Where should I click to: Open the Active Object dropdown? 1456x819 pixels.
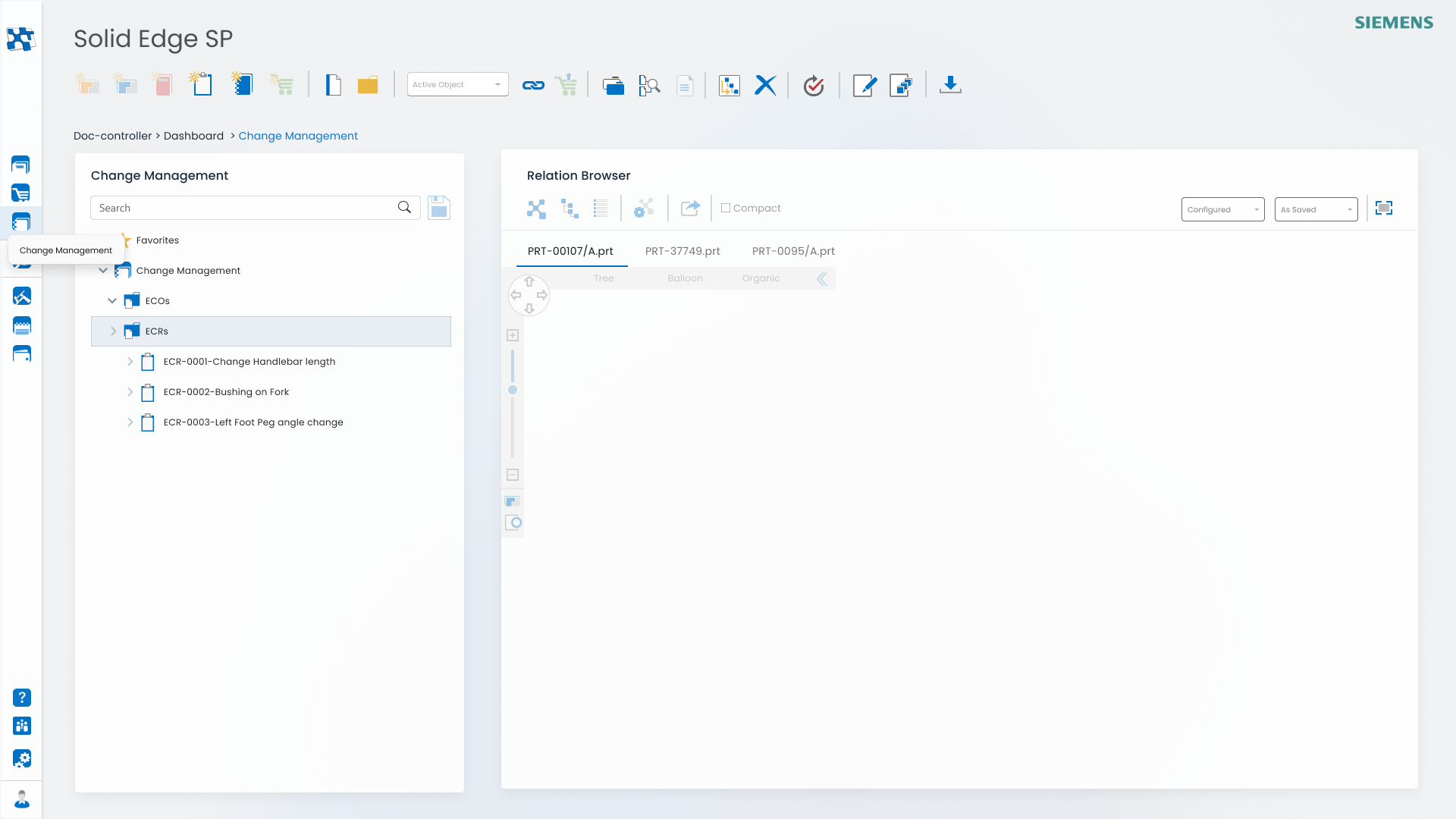click(x=458, y=84)
